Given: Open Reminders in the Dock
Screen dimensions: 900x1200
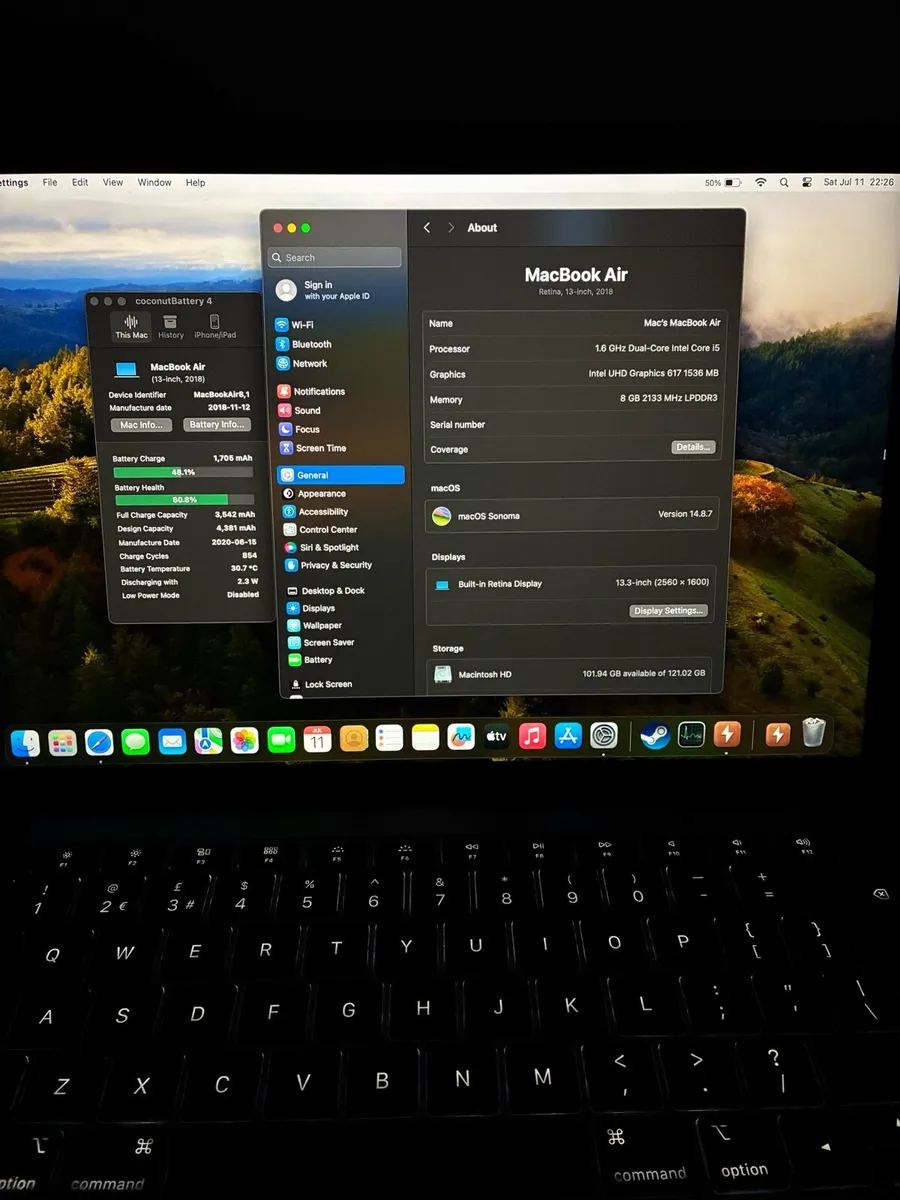Looking at the screenshot, I should [x=390, y=738].
